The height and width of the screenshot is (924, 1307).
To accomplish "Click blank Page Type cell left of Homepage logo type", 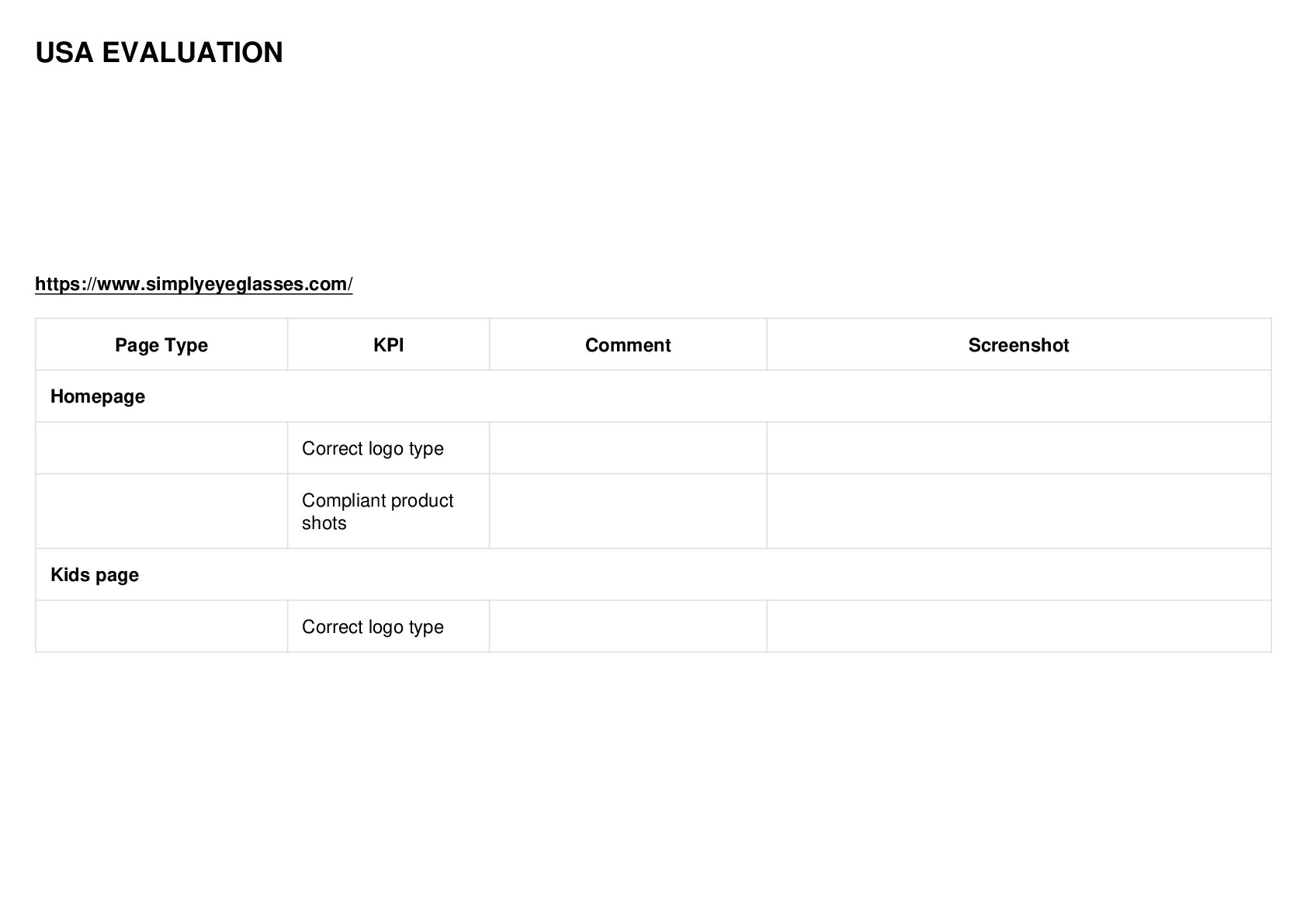I will tap(161, 448).
